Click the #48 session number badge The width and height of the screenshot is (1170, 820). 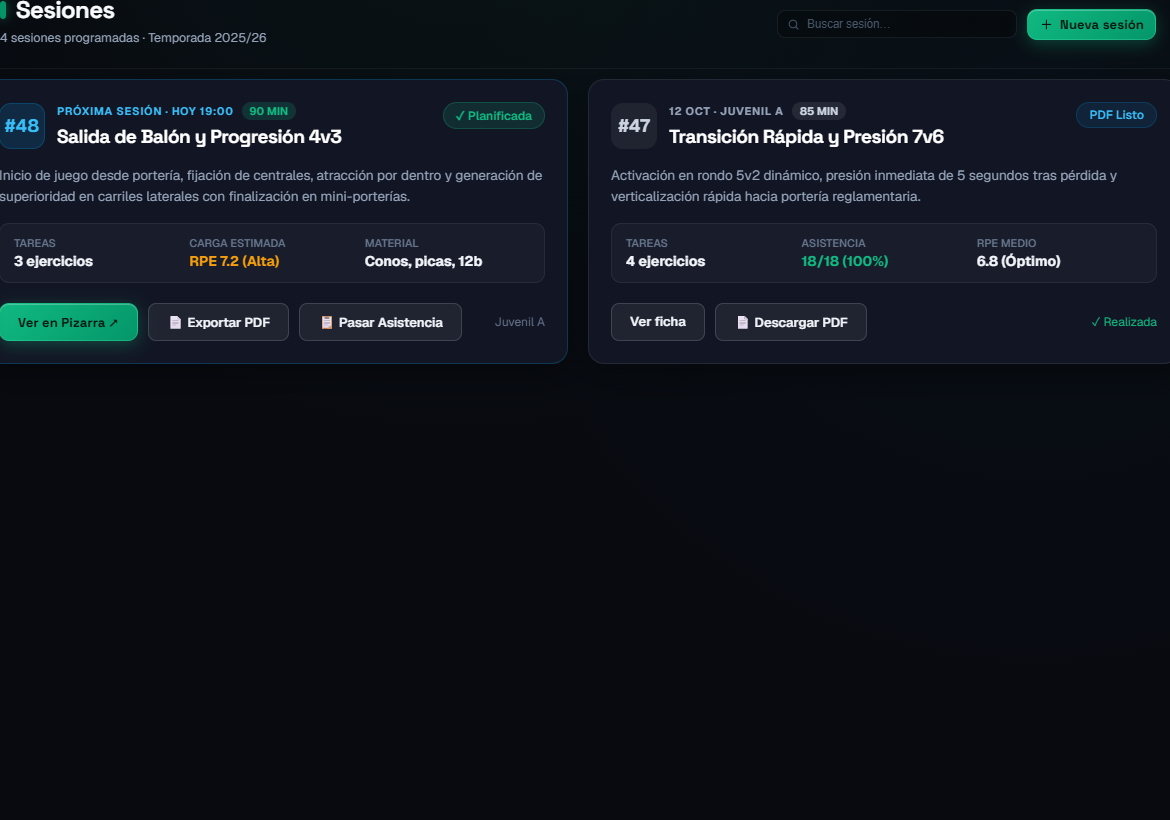coord(22,125)
